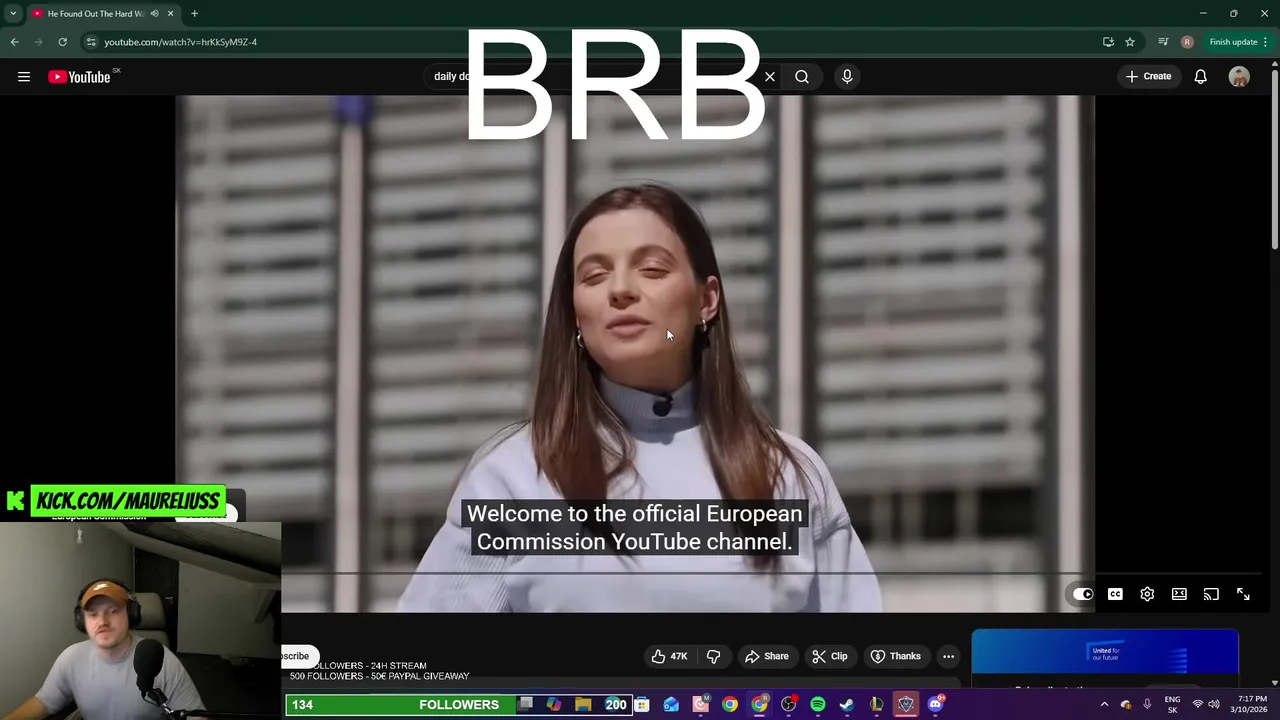Open the Chrome tab search dropdown
Viewport: 1280px width, 720px height.
(13, 13)
